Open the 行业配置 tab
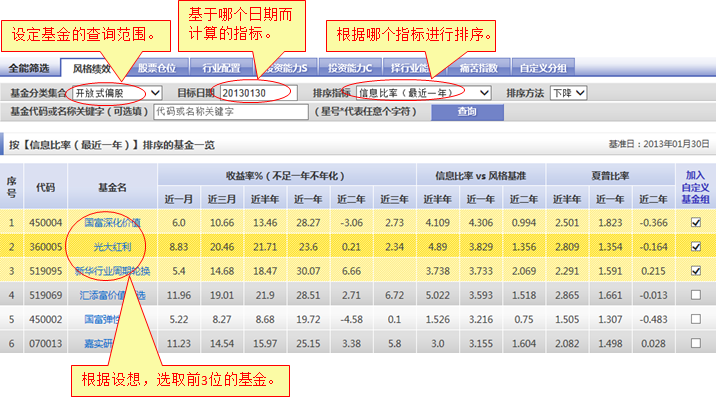Screen dimensions: 716x397 pos(221,68)
